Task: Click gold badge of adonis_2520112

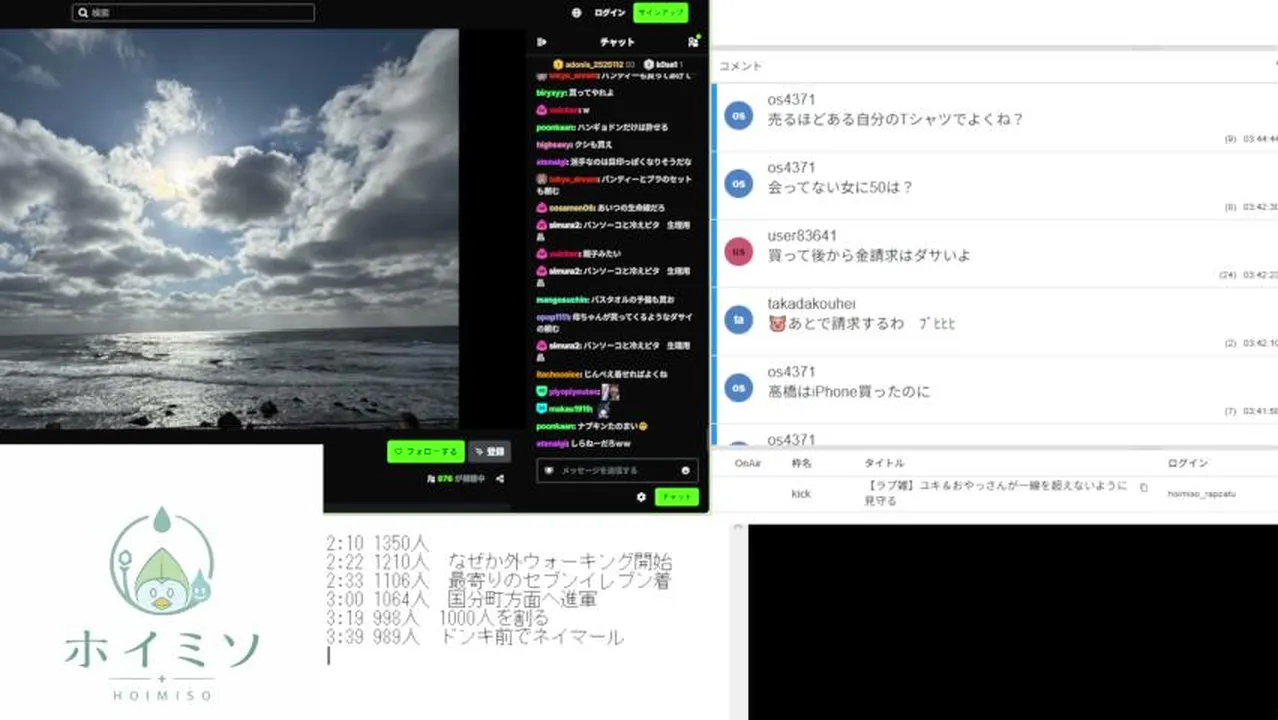Action: click(558, 64)
